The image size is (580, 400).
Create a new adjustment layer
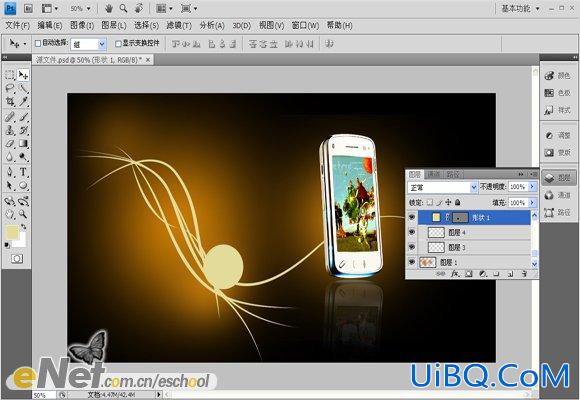[x=483, y=274]
